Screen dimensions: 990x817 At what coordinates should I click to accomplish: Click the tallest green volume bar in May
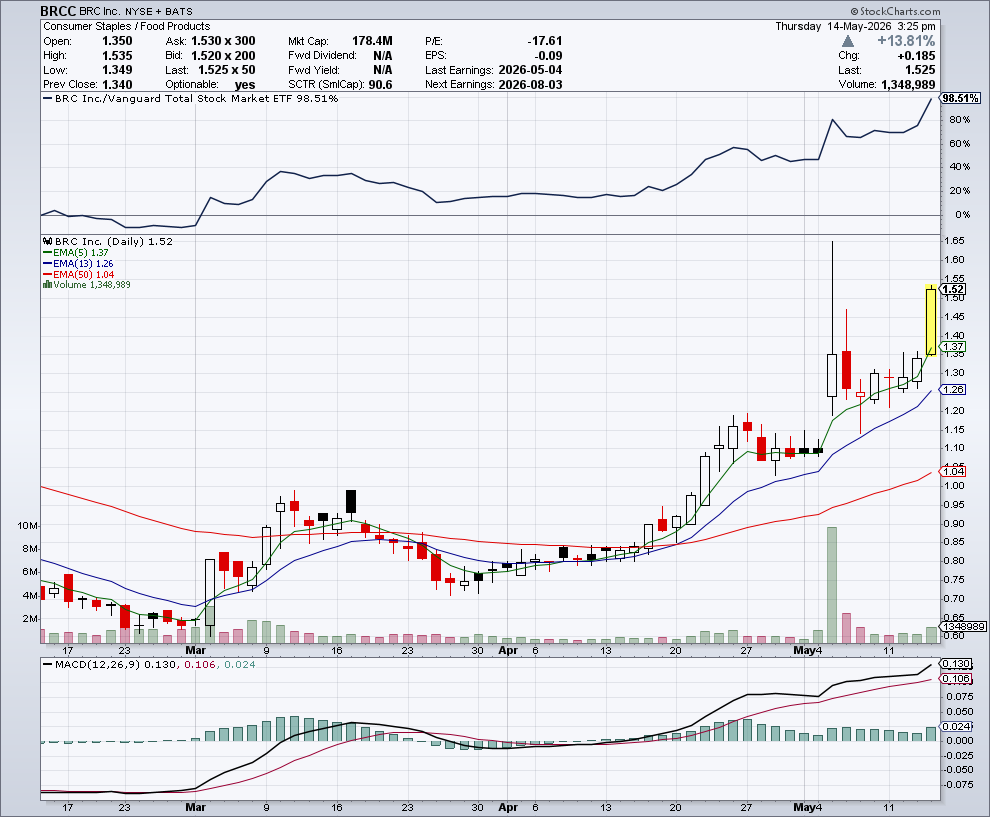click(x=832, y=585)
